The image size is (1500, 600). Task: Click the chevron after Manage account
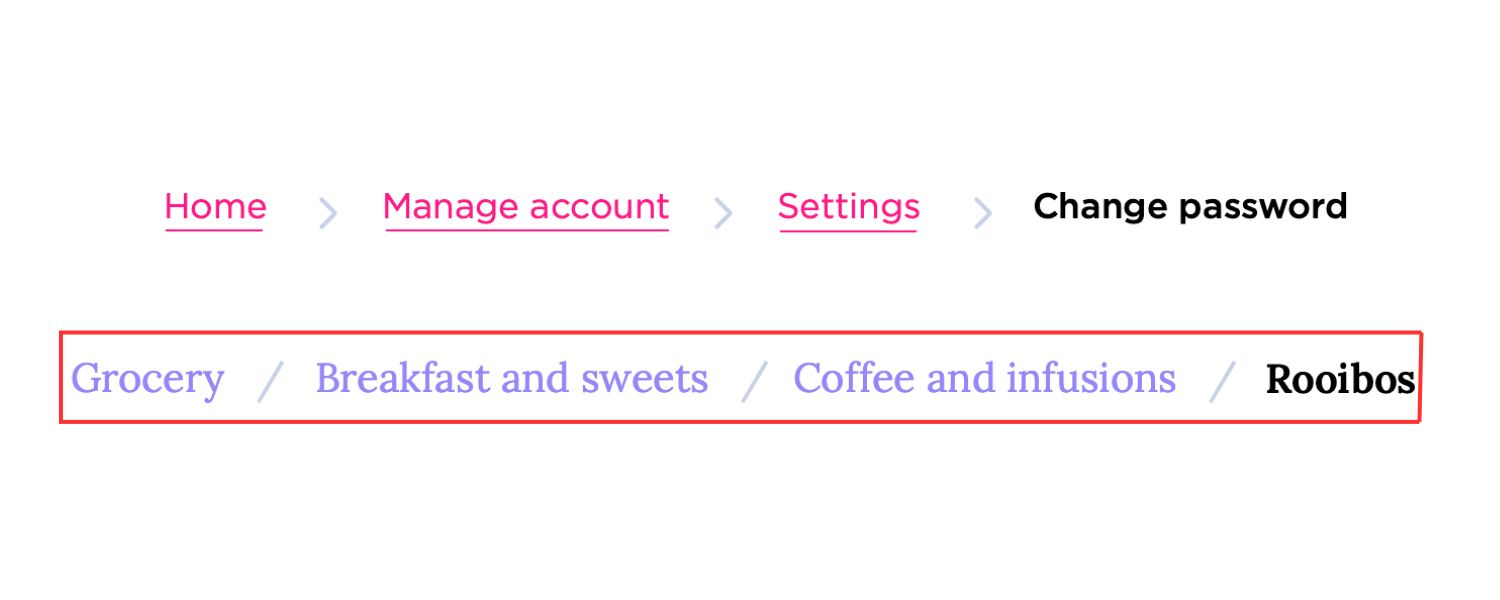pos(722,211)
